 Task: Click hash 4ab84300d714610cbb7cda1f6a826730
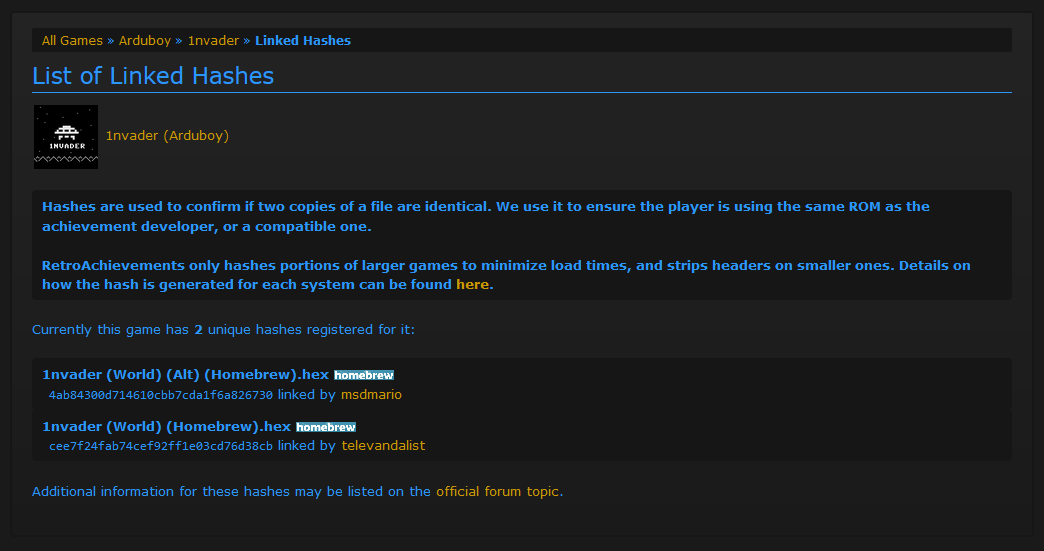(160, 395)
